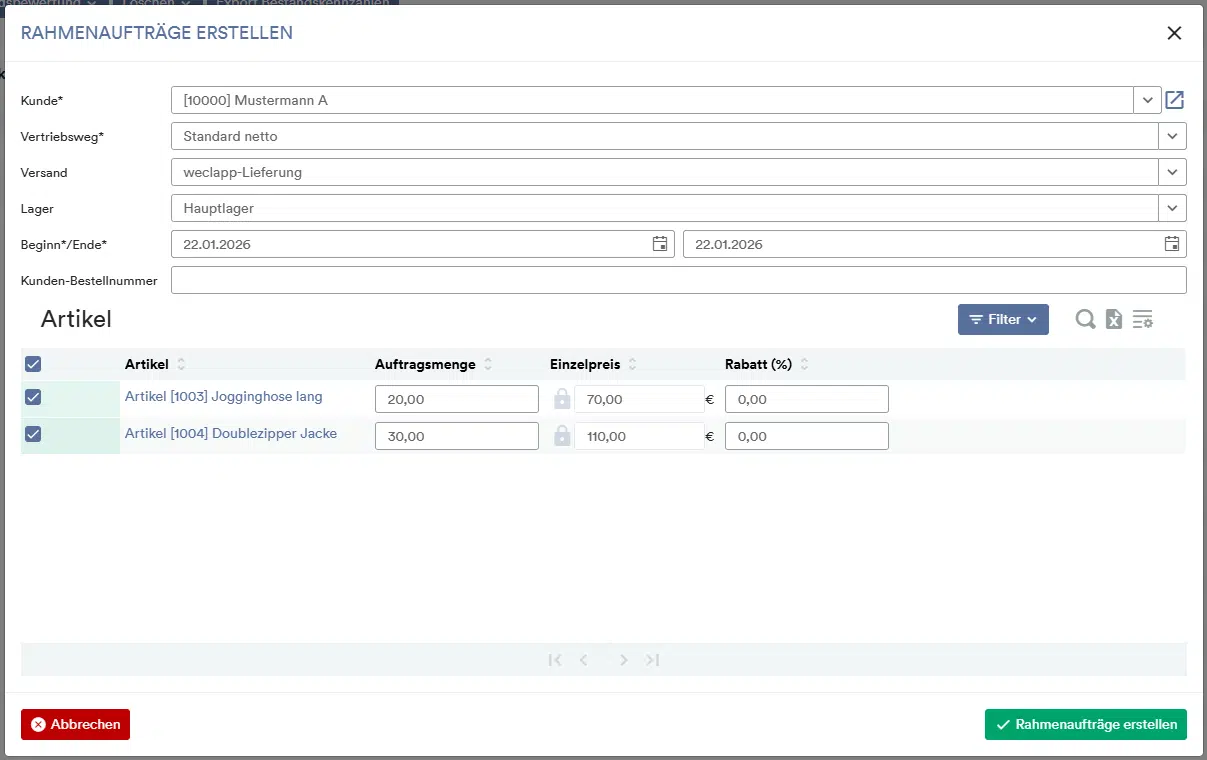1207x760 pixels.
Task: Click Rahmenaufträge erstellen button
Action: click(1085, 725)
